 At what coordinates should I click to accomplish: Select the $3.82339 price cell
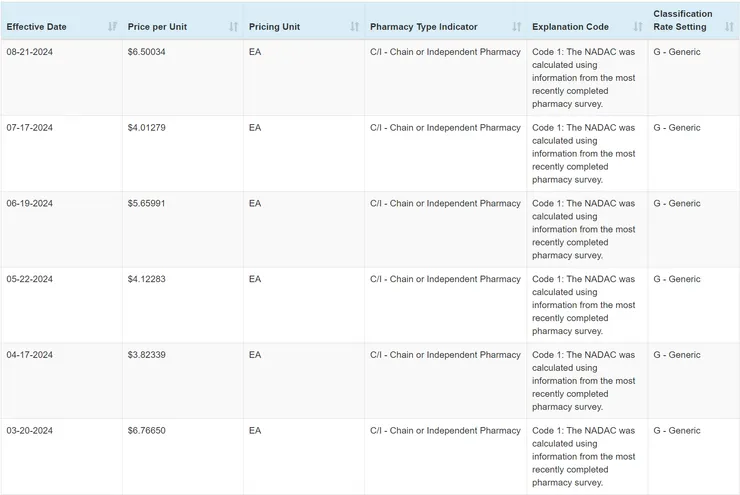point(147,355)
